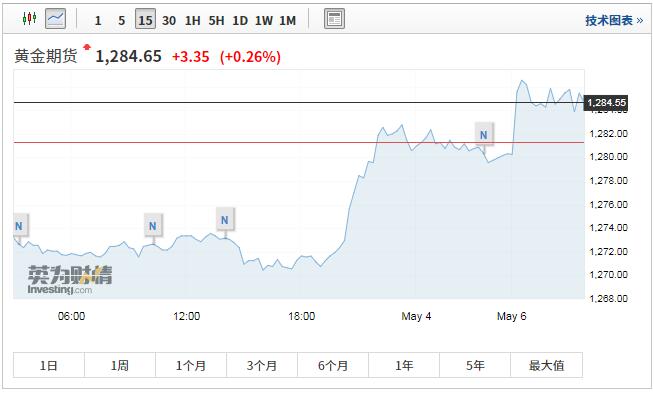This screenshot has height=393, width=654.
Task: Open the news layout panel icon
Action: pyautogui.click(x=334, y=19)
